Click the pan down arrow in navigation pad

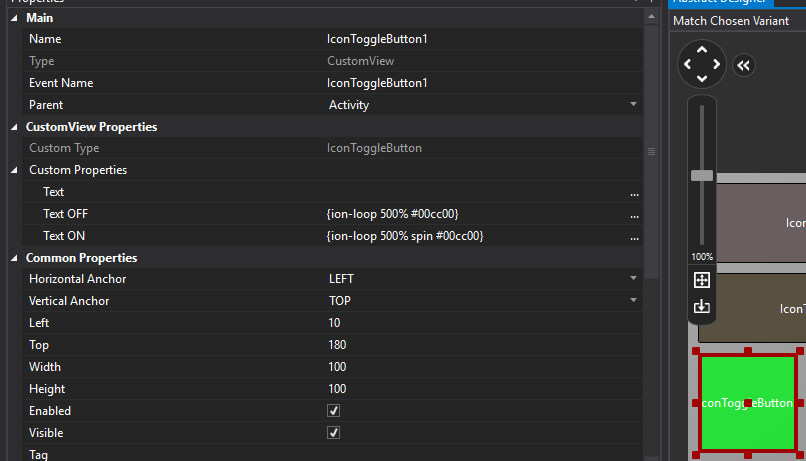click(x=702, y=80)
